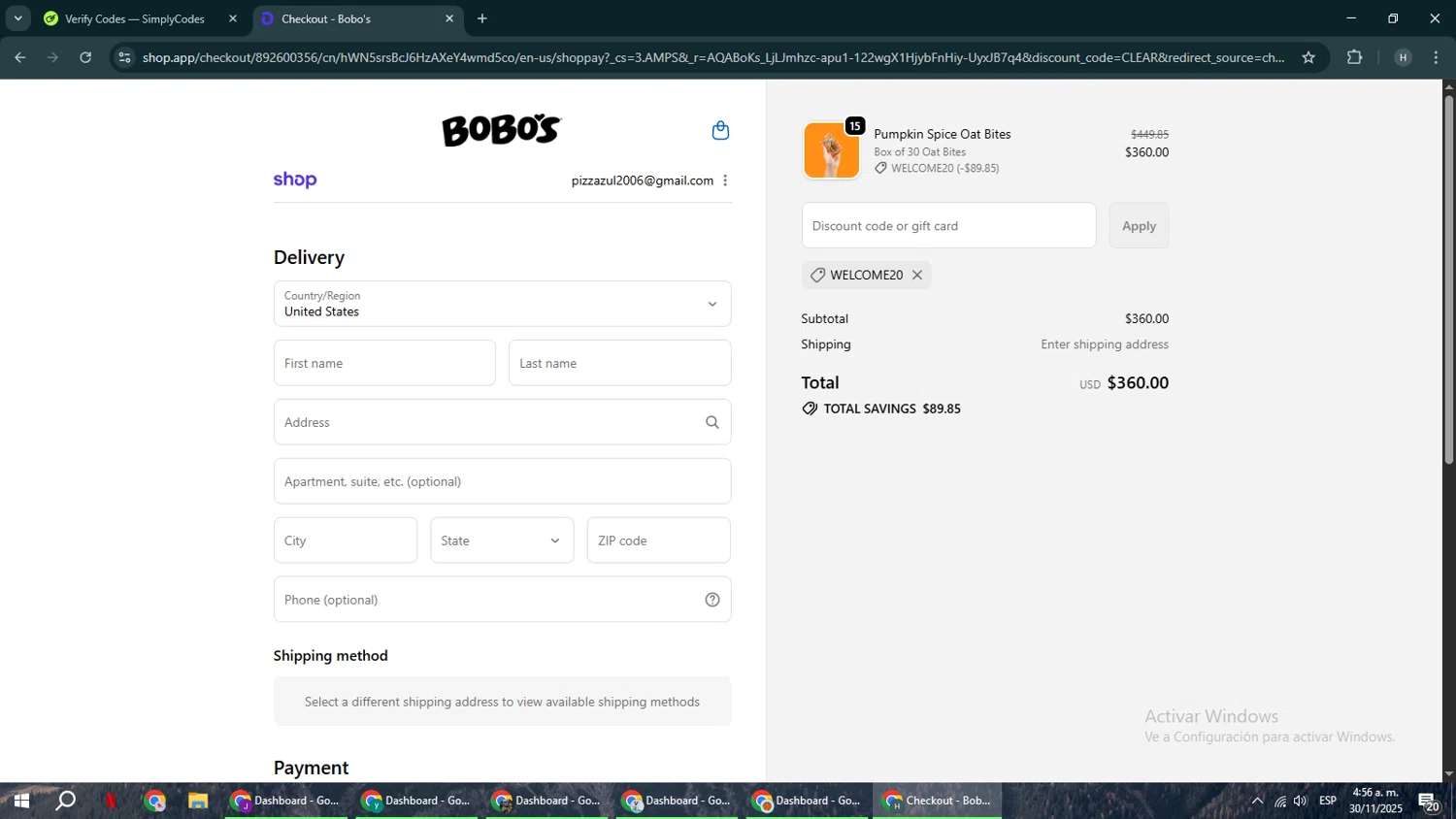The image size is (1456, 819).
Task: Click the page vertical scrollbar
Action: [x=1448, y=280]
